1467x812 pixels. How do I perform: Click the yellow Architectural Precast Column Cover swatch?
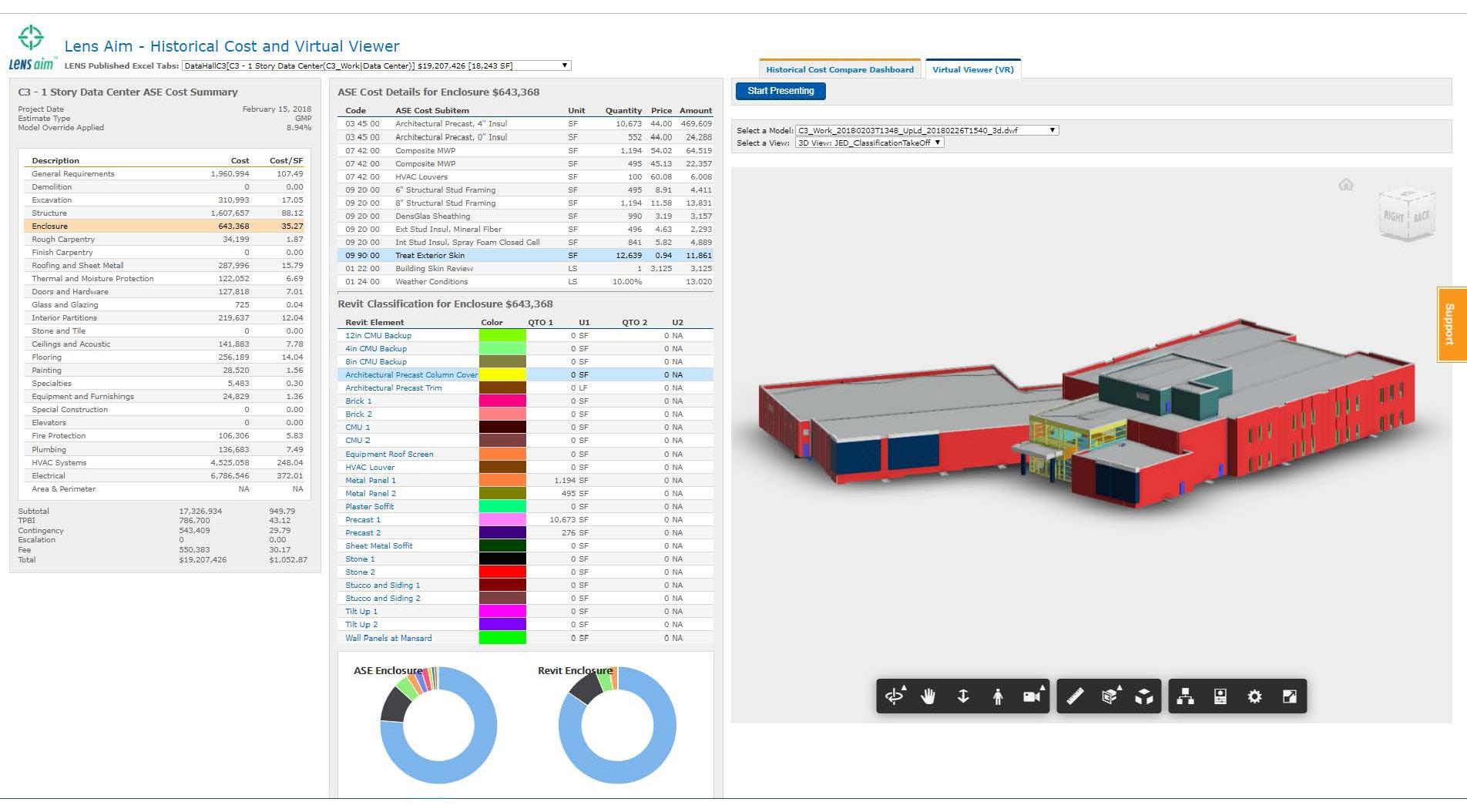point(502,375)
